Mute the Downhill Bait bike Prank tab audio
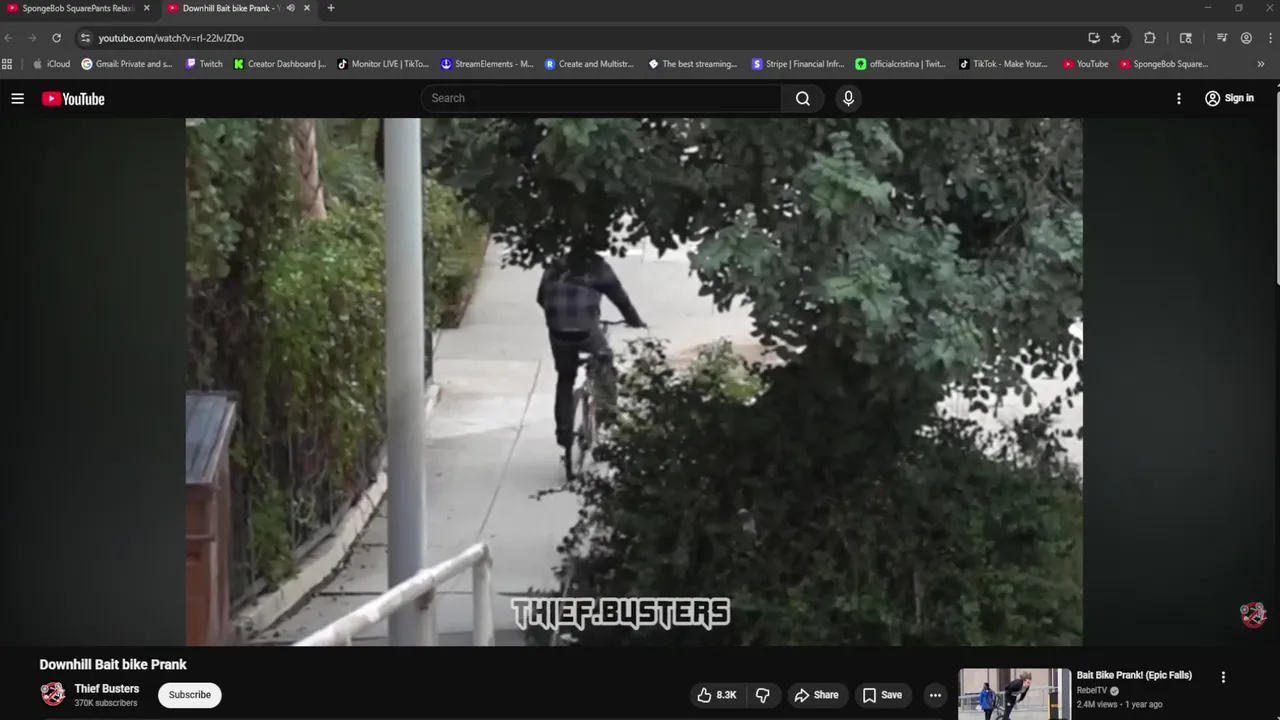The height and width of the screenshot is (720, 1280). pyautogui.click(x=290, y=8)
